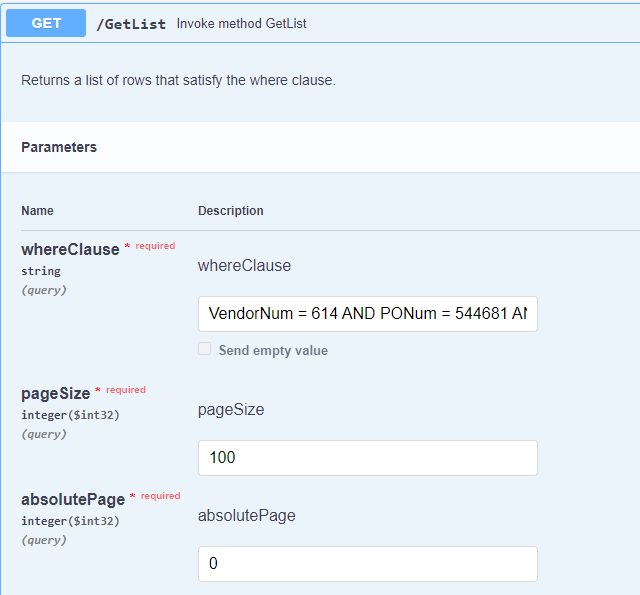Screen dimensions: 640x595
Task: Click the bold pageSize parameter name
Action: click(x=55, y=393)
